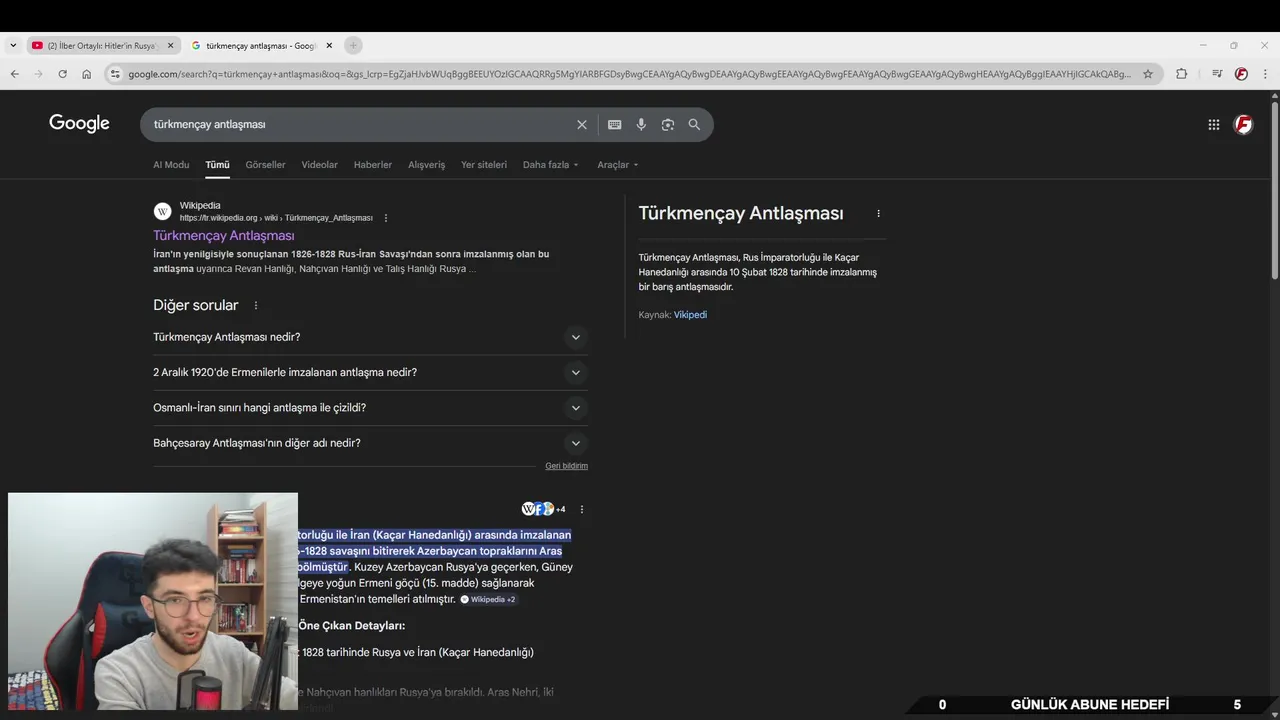Open Chrome three-dot menu
The image size is (1280, 720).
(1265, 74)
